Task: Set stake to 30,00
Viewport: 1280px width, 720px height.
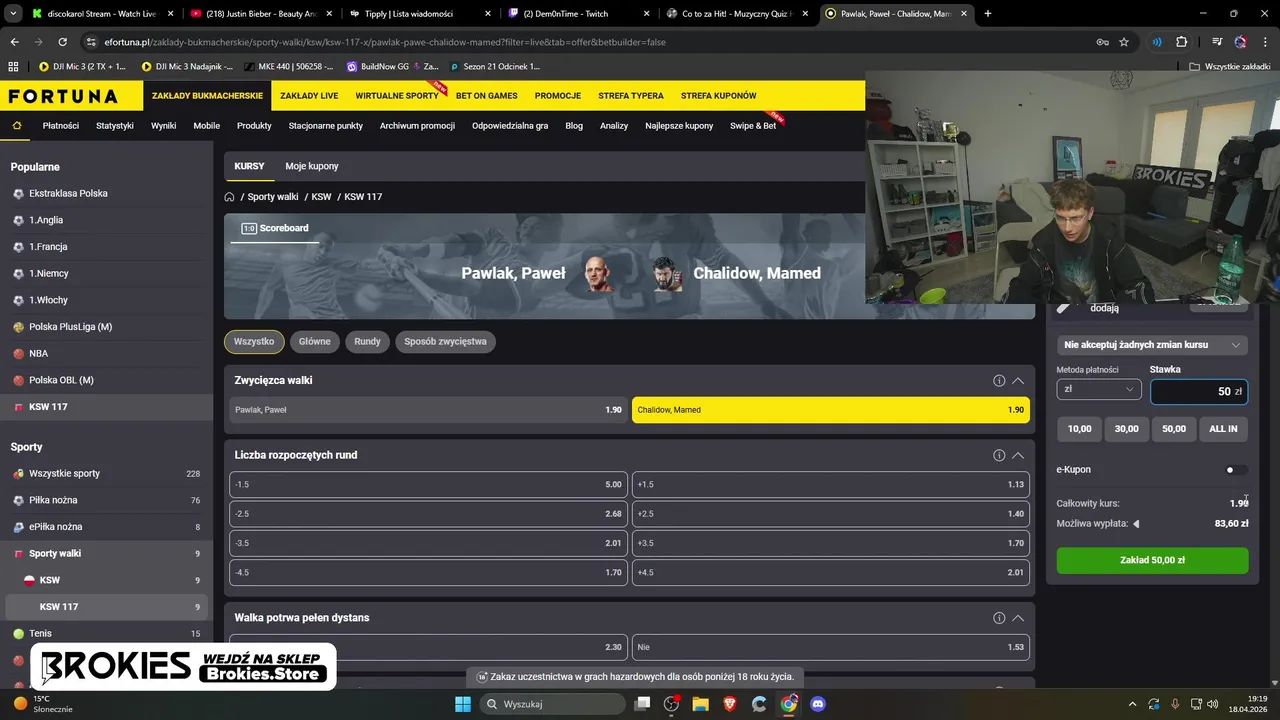Action: coord(1127,429)
